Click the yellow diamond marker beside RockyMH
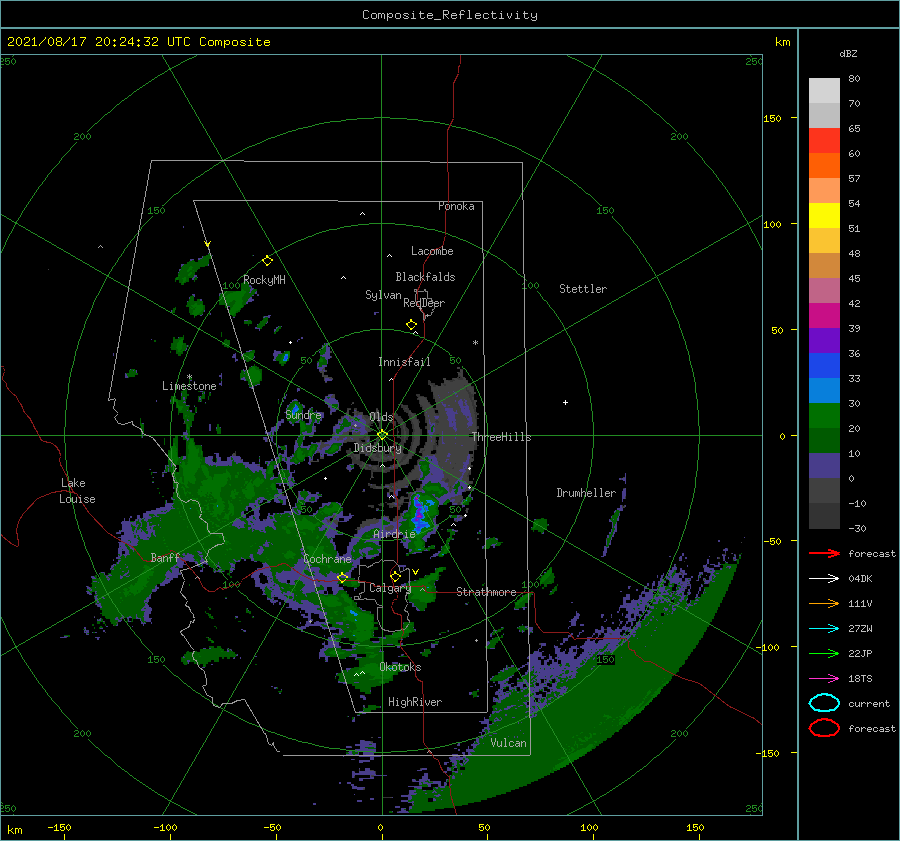Screen dimensions: 900x841 pos(267,261)
